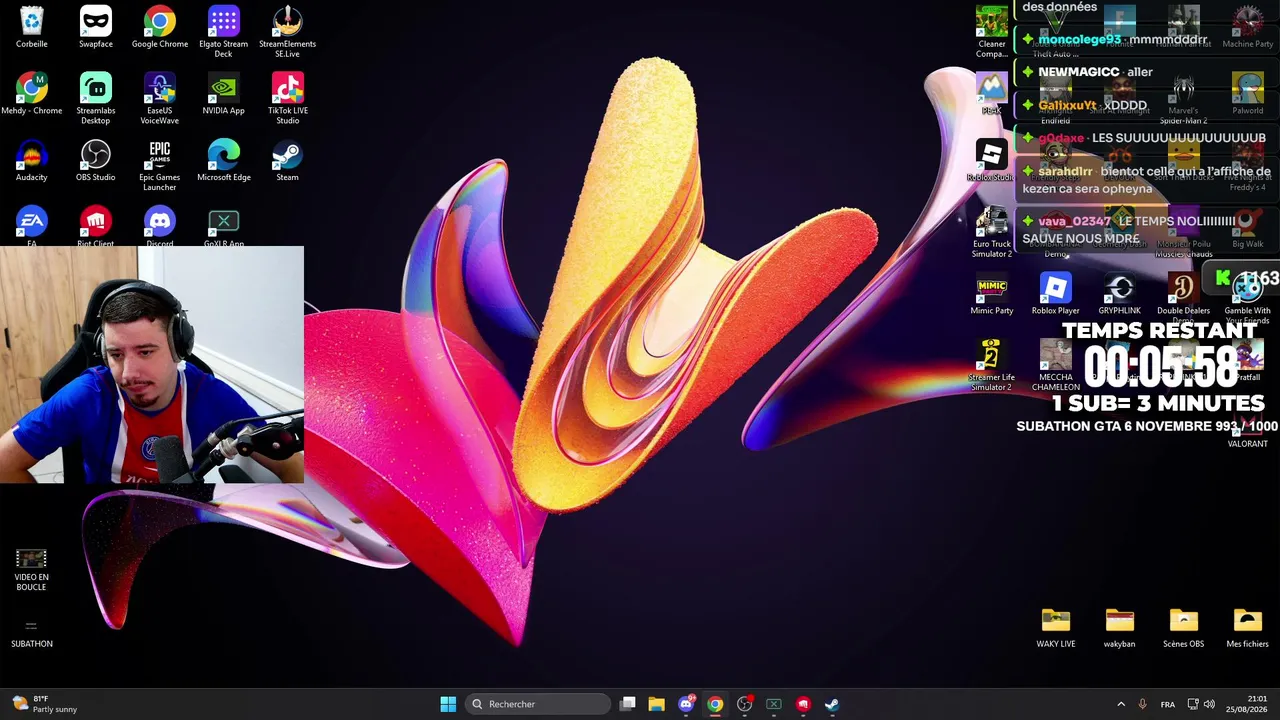Click the Rechercher taskbar search box
The image size is (1280, 720).
[x=538, y=704]
